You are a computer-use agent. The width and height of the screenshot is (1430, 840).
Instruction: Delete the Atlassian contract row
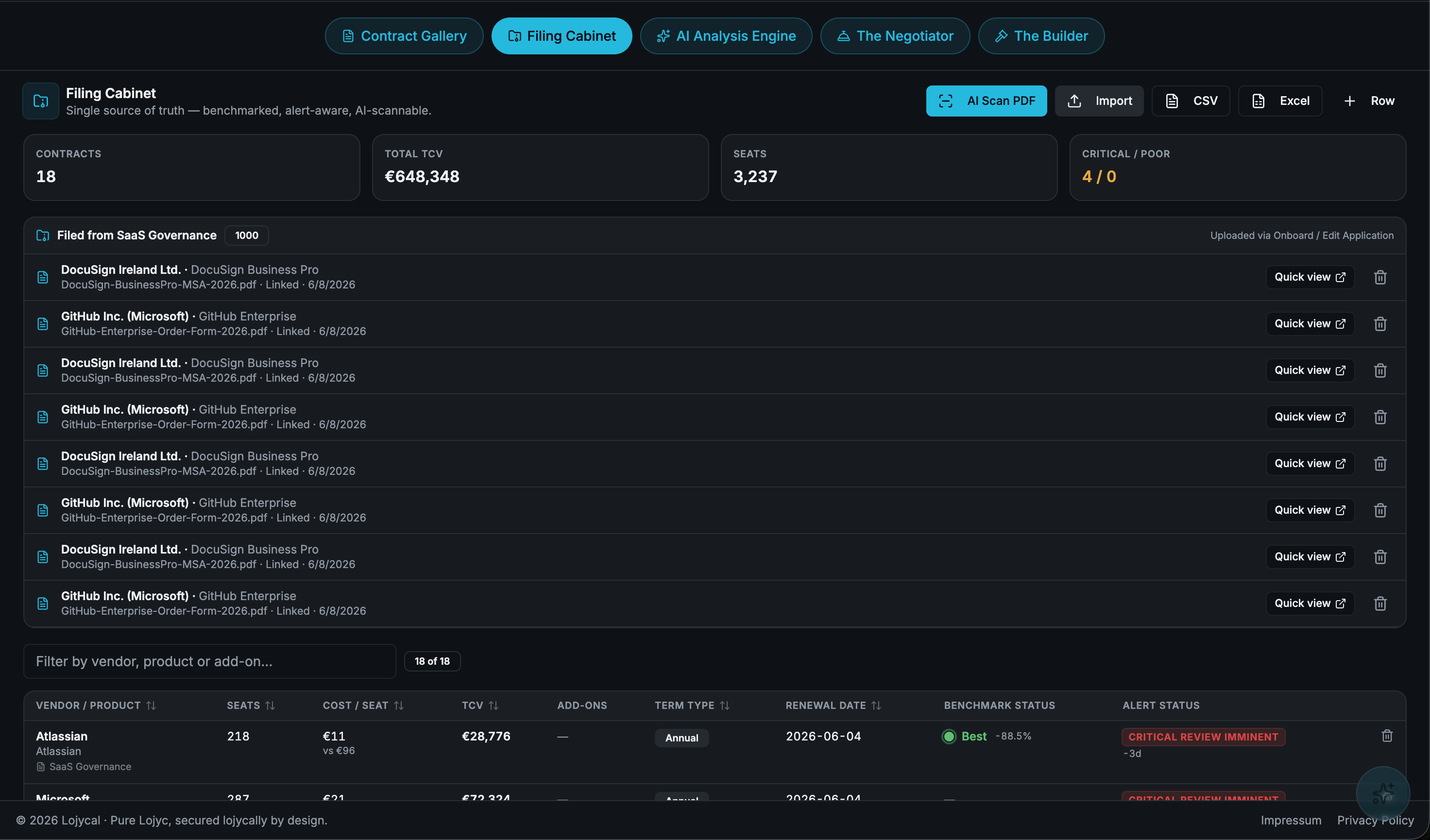(x=1387, y=736)
